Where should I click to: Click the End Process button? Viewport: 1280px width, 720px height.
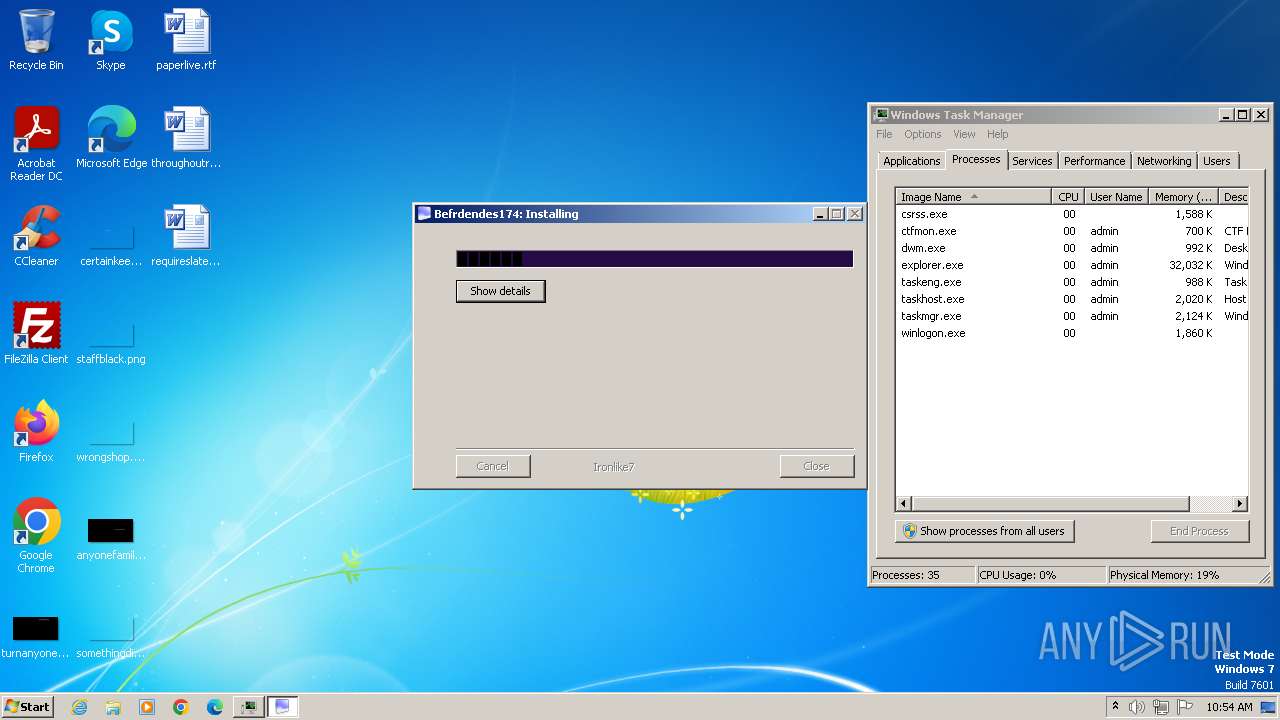click(1199, 531)
